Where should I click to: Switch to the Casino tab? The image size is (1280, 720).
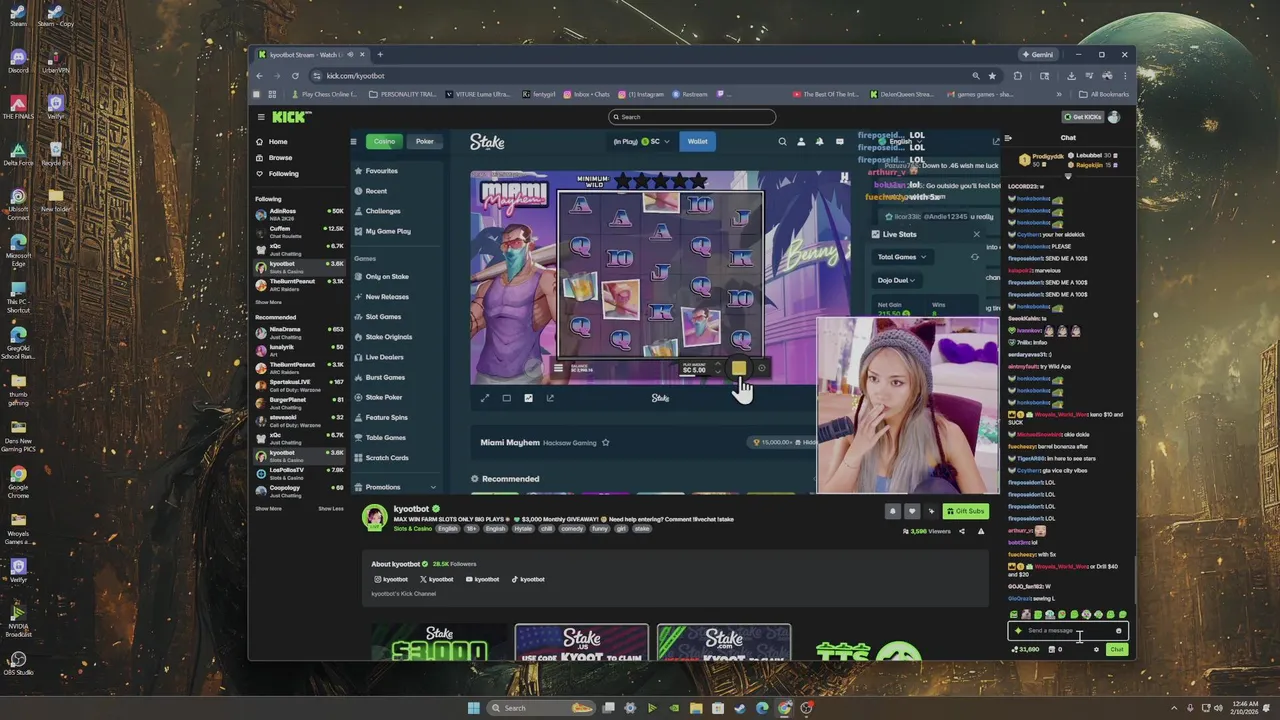coord(384,141)
